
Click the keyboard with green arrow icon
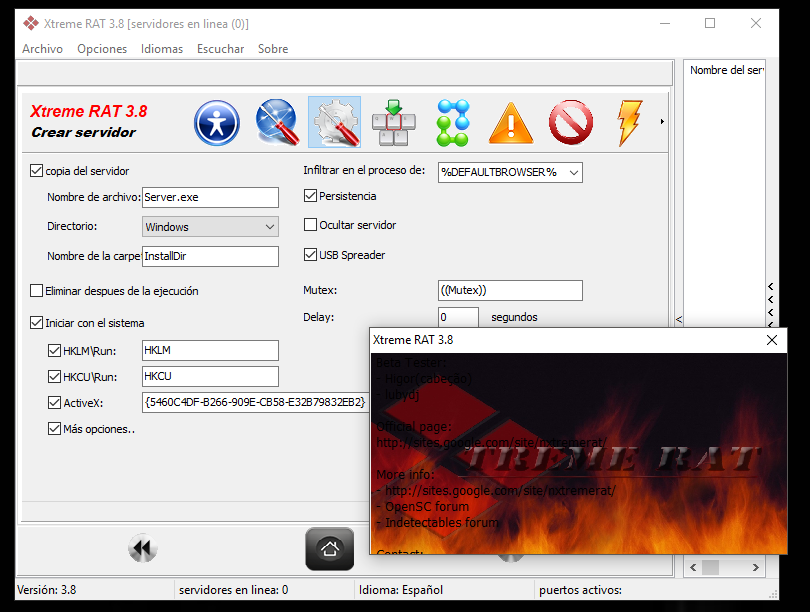tap(394, 122)
